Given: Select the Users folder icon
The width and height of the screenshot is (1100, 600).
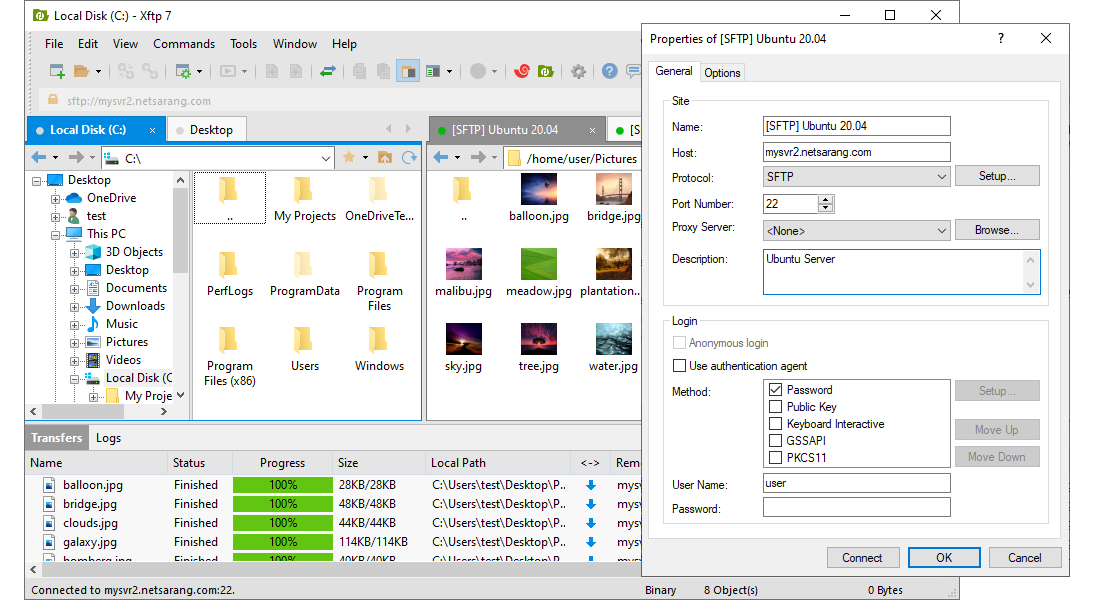Looking at the screenshot, I should pyautogui.click(x=304, y=340).
